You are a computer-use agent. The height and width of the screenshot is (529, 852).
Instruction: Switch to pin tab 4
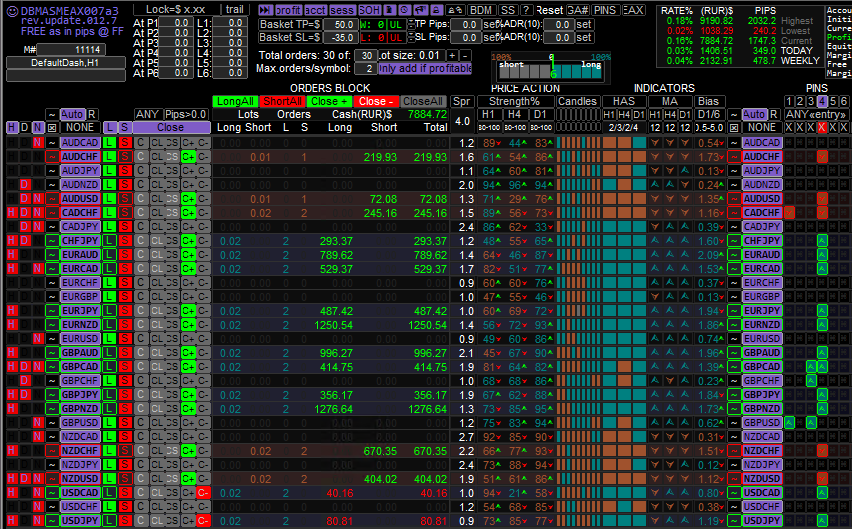click(x=822, y=101)
